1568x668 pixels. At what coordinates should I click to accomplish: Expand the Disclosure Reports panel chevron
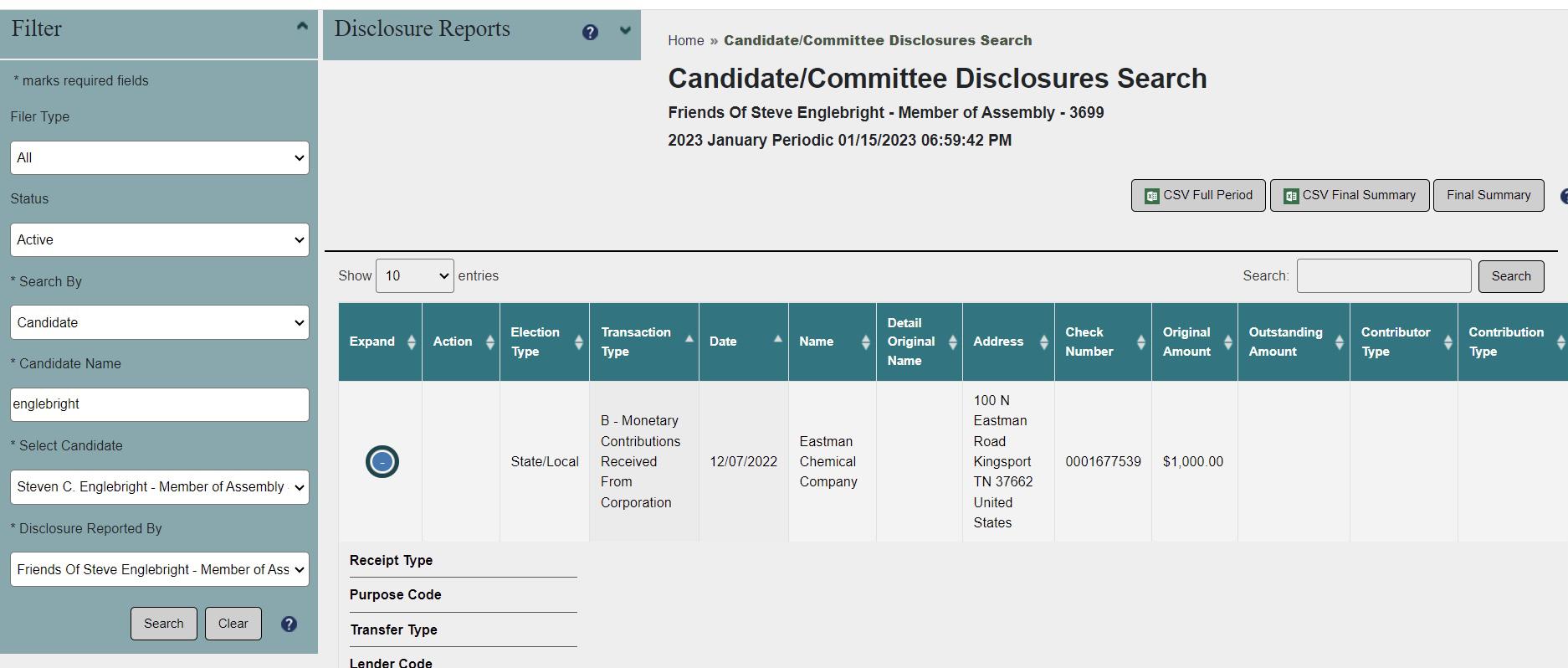tap(625, 31)
